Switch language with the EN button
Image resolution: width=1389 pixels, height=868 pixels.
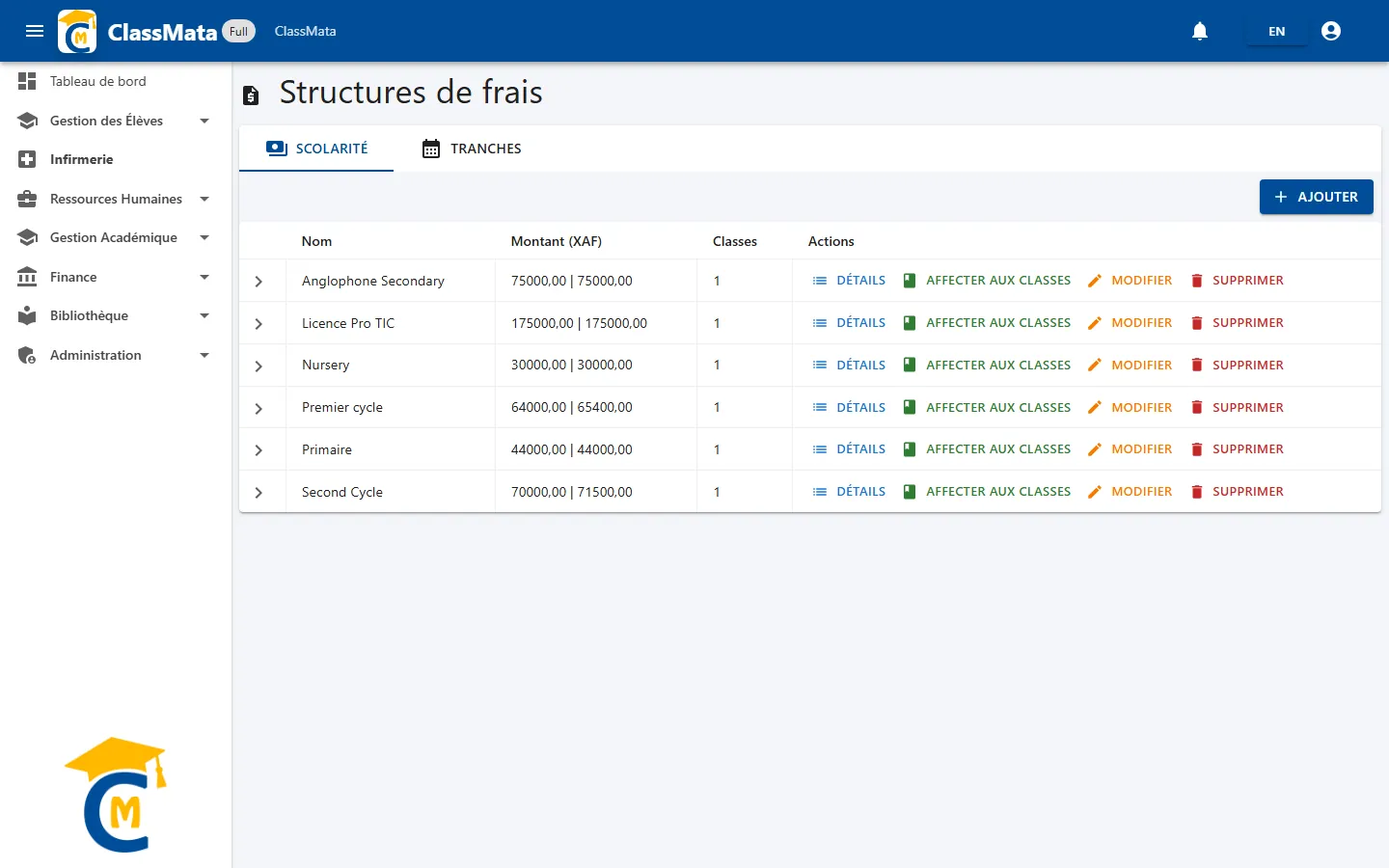(1276, 31)
